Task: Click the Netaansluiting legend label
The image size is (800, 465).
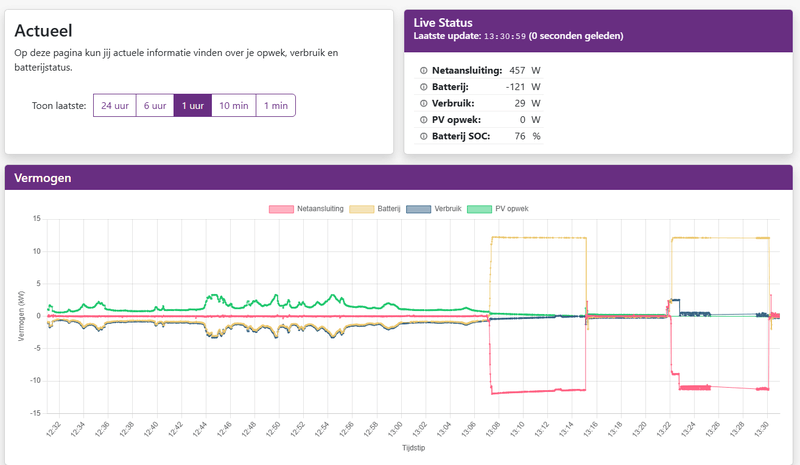Action: (320, 209)
